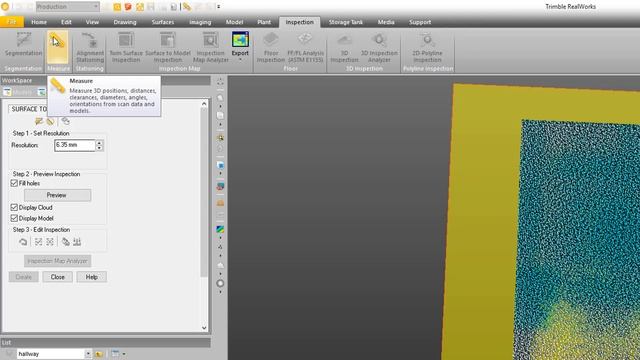The image size is (640, 360).
Task: Open the Floor Inspection tool
Action: pyautogui.click(x=271, y=48)
